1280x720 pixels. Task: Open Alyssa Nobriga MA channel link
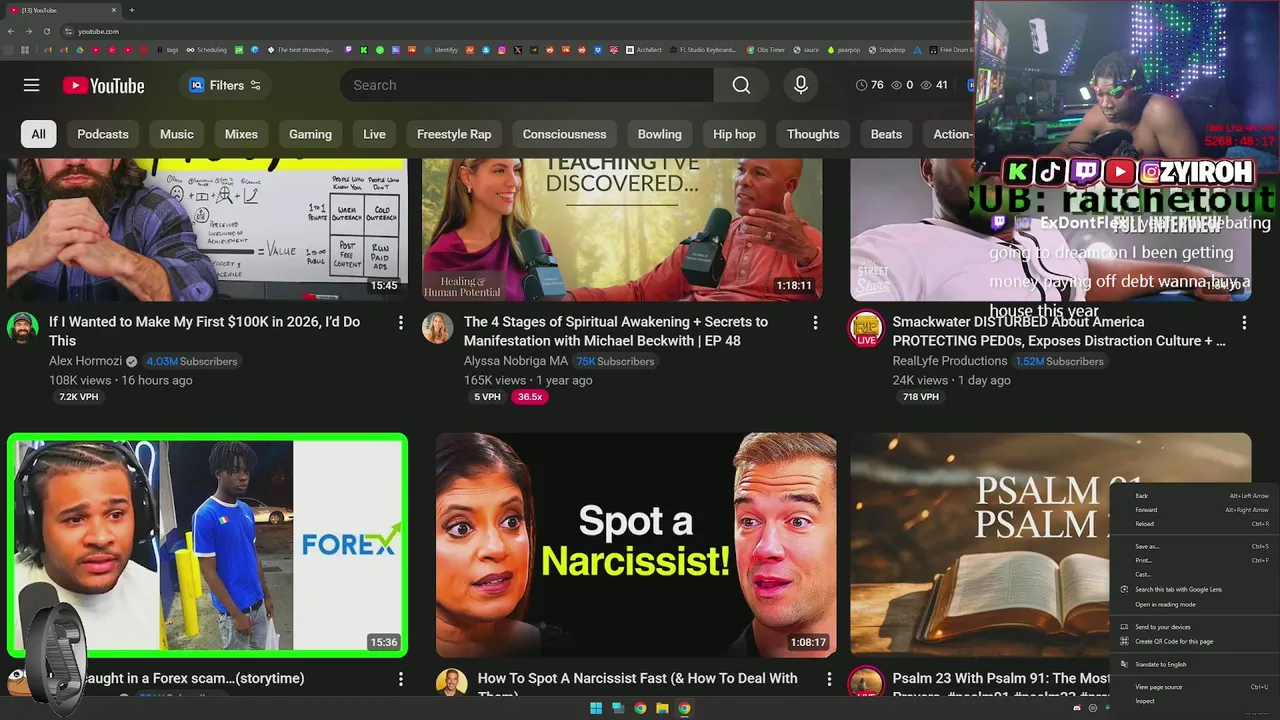pos(515,361)
